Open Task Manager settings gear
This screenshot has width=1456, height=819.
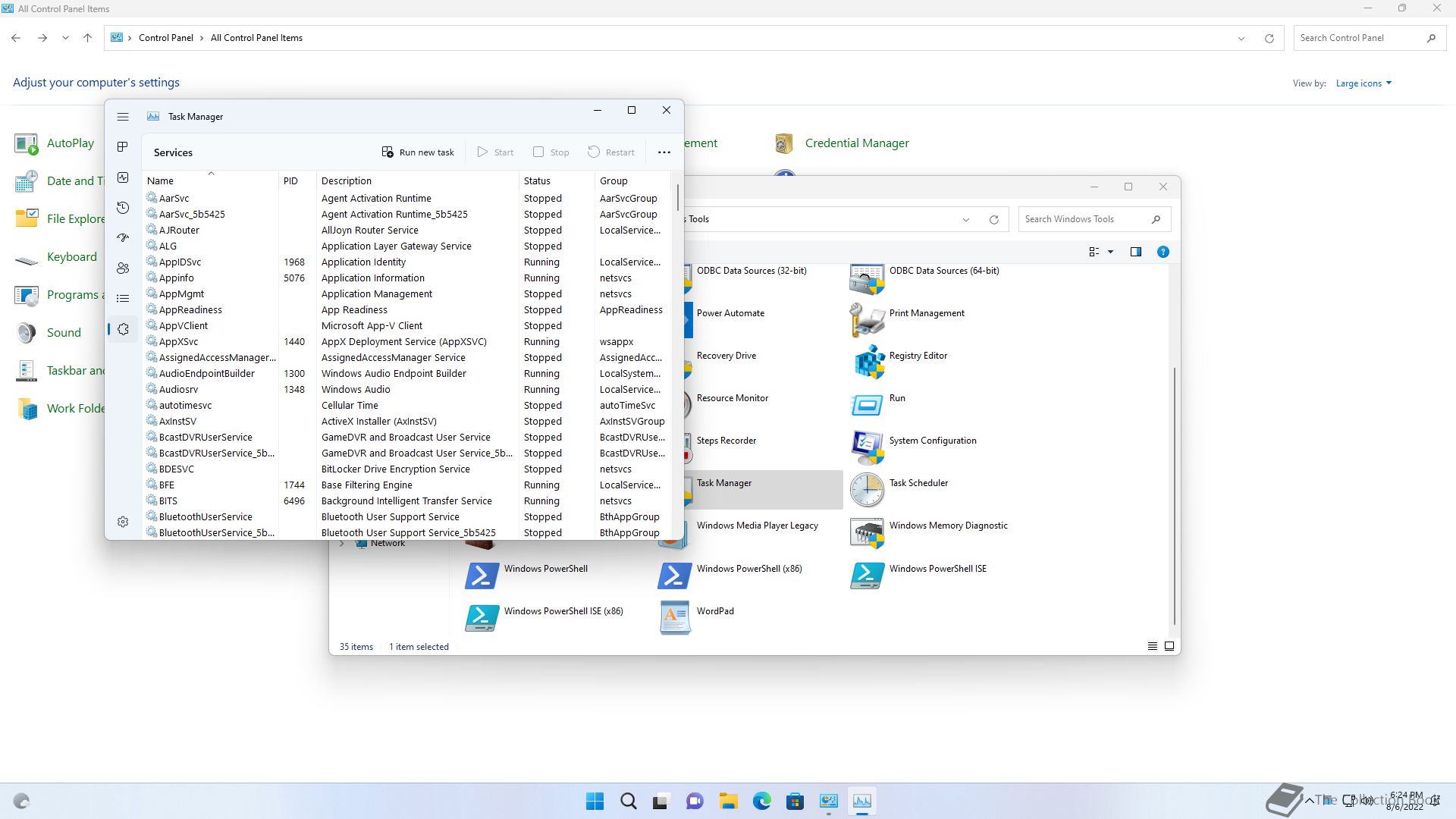click(x=123, y=522)
